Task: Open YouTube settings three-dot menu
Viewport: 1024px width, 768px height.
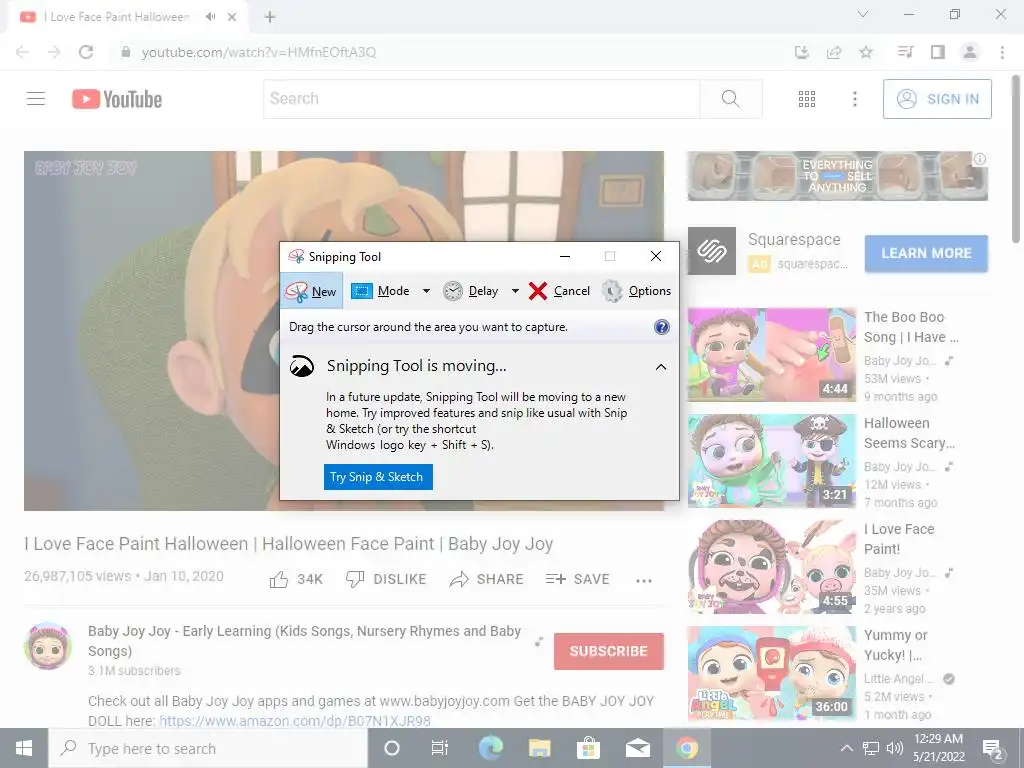Action: (x=855, y=99)
